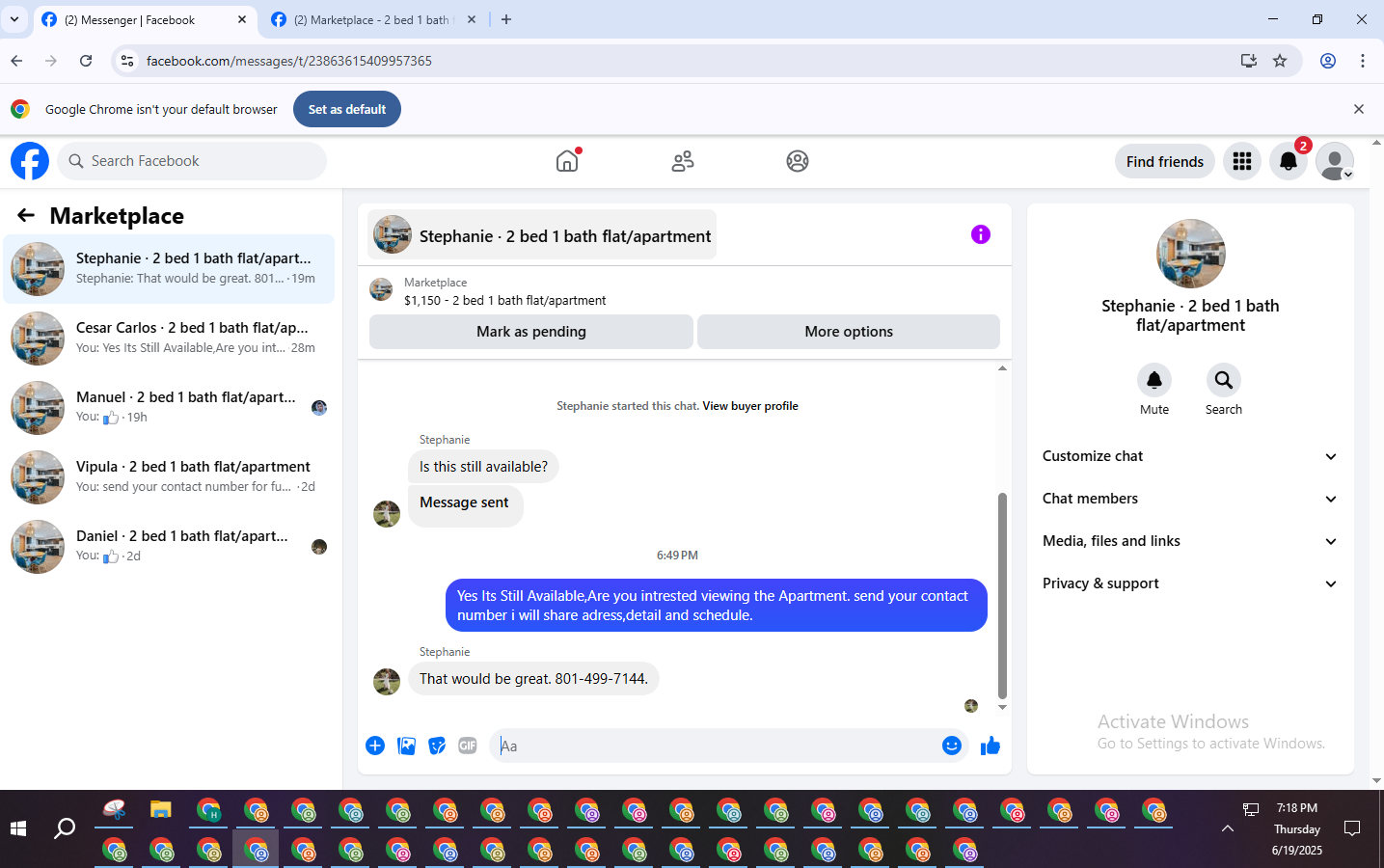Open the tab search dropdown
This screenshot has width=1384, height=868.
click(x=14, y=19)
